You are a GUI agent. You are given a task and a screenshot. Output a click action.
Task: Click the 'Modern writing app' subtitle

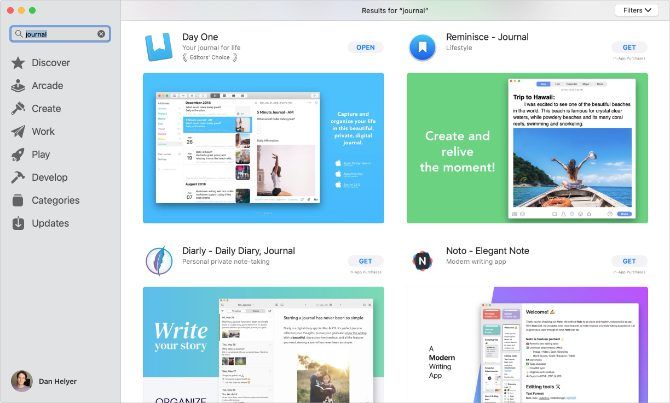tap(476, 262)
